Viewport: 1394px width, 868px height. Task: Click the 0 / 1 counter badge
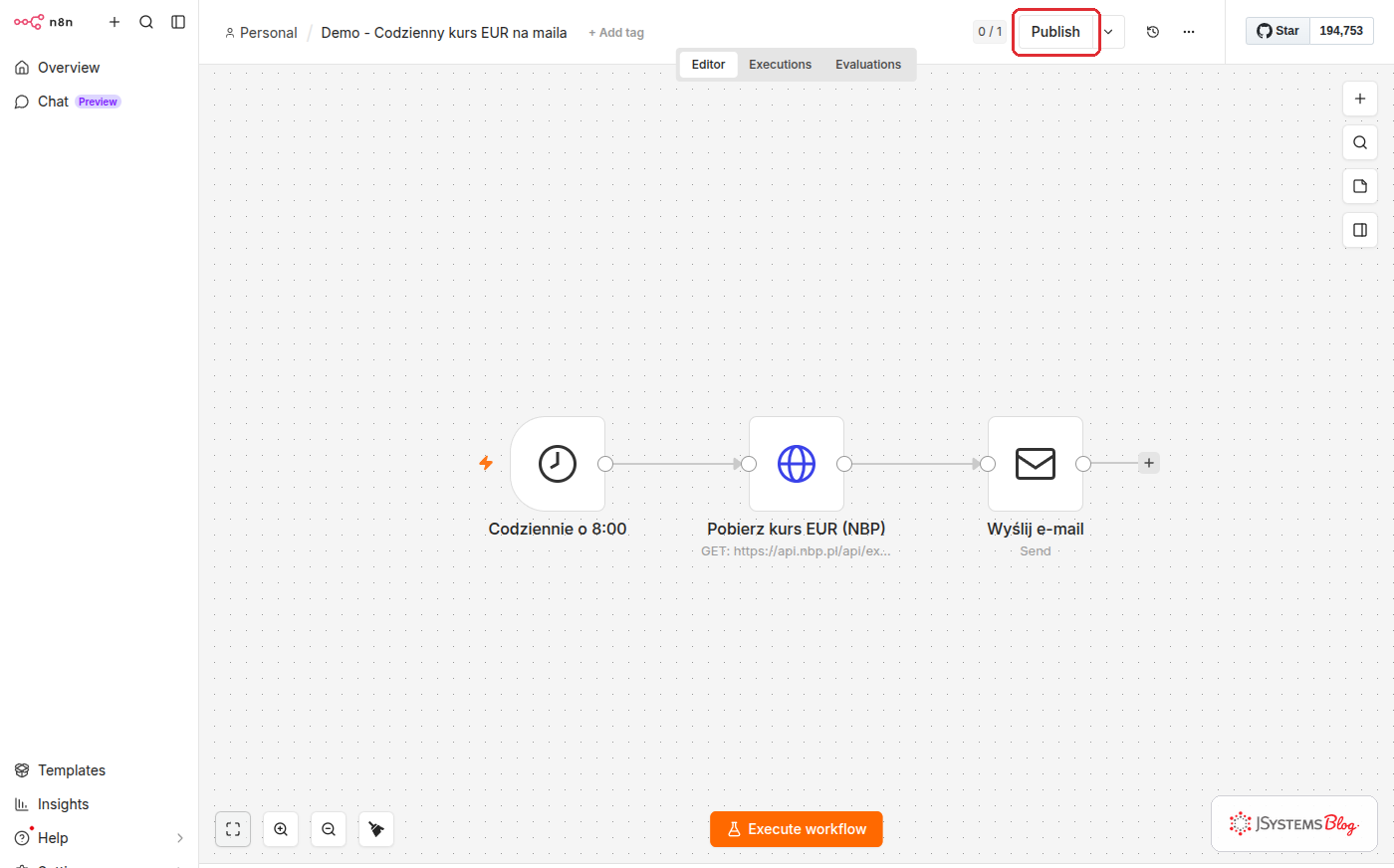click(x=990, y=32)
